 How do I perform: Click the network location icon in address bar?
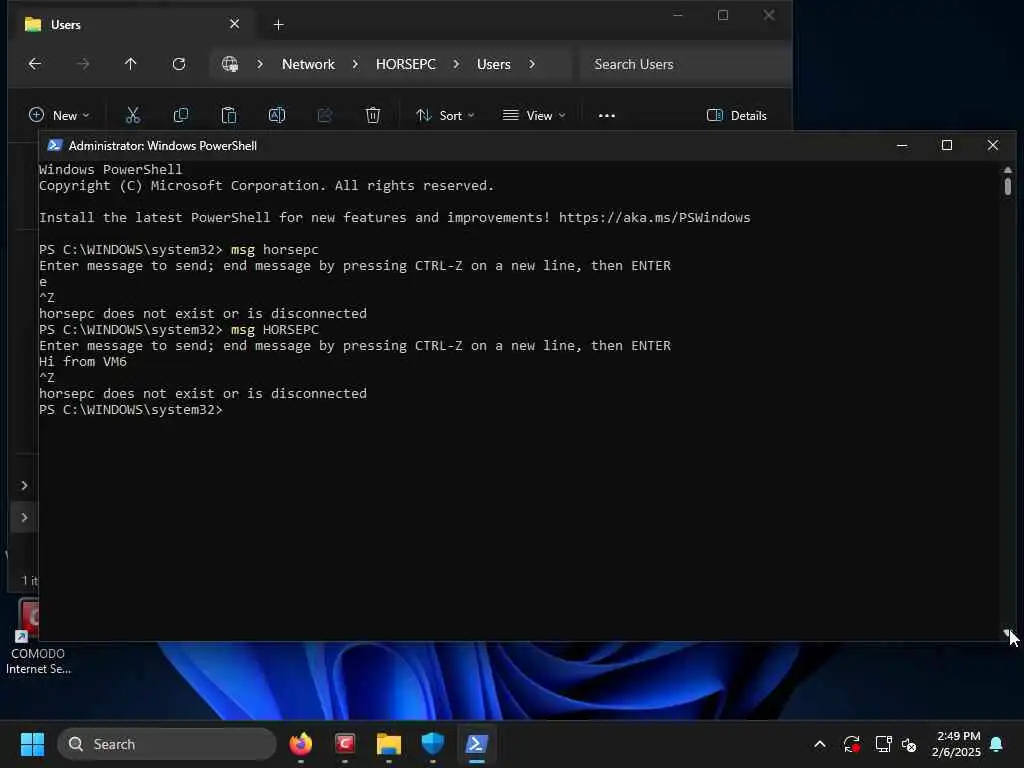tap(230, 64)
